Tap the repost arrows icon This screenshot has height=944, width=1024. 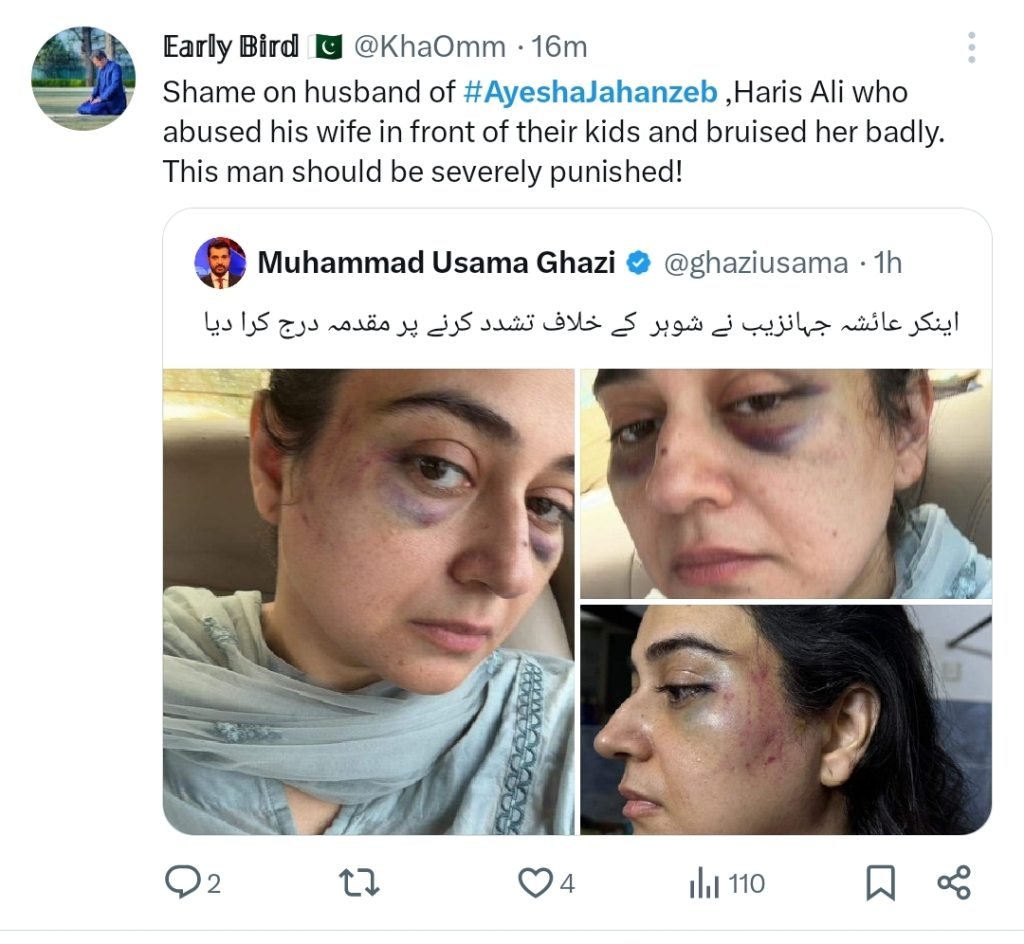(x=359, y=883)
